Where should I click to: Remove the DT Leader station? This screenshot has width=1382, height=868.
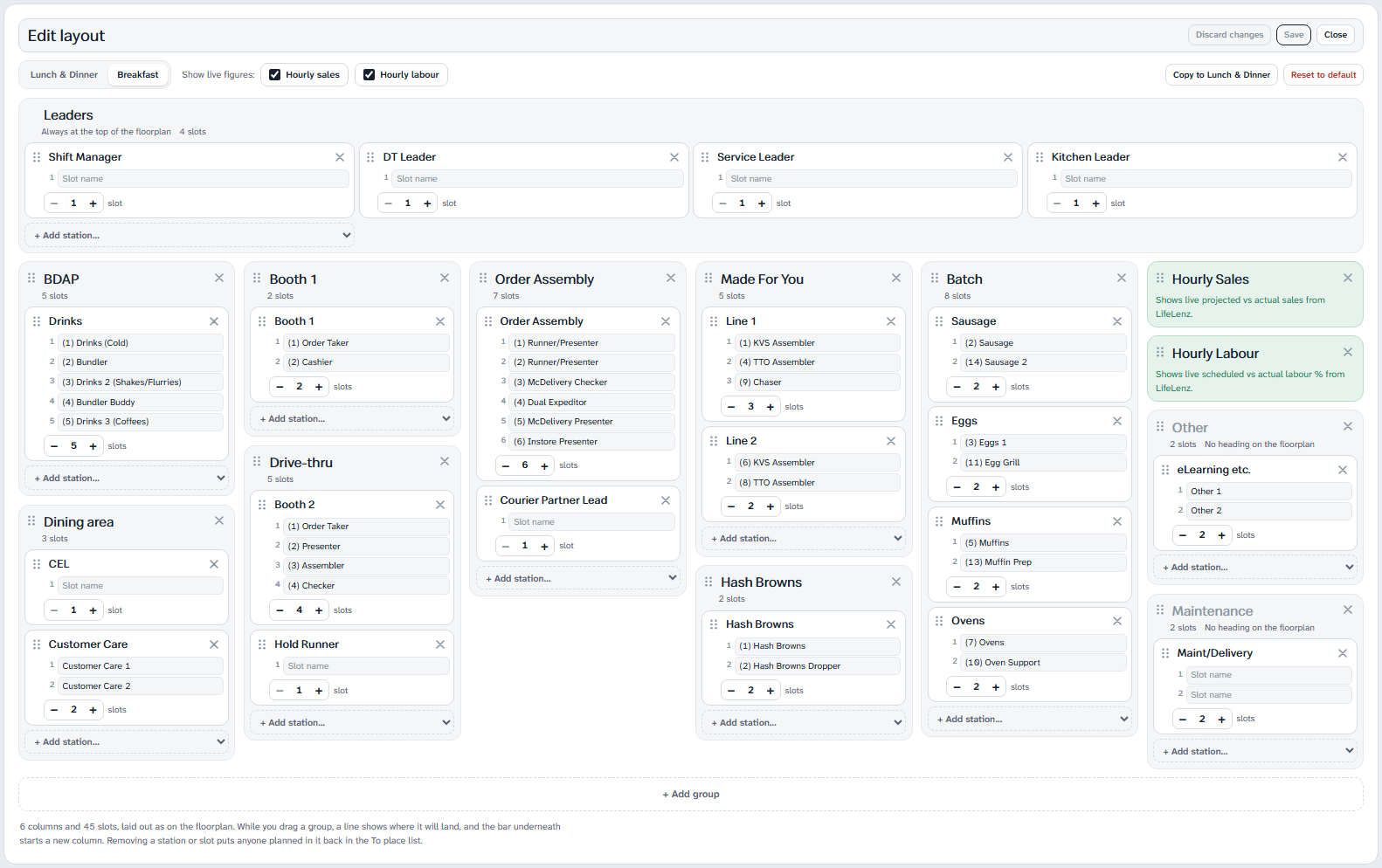674,157
